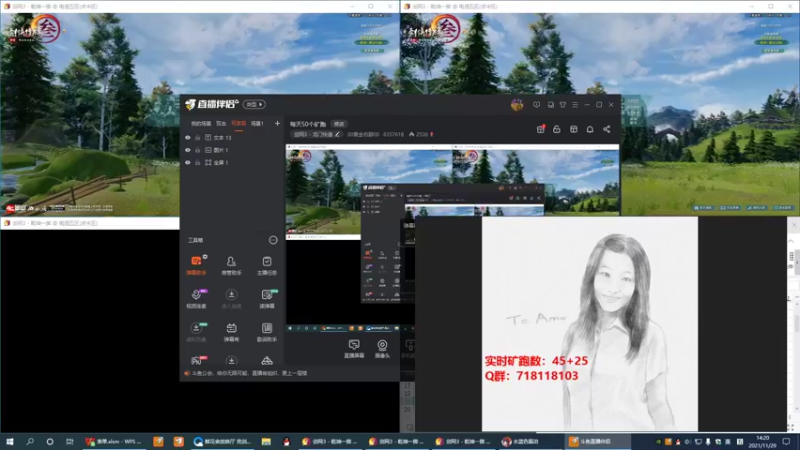Screen dimensions: 800x450
Task: Open File Explorer on taskbar
Action: point(266,441)
